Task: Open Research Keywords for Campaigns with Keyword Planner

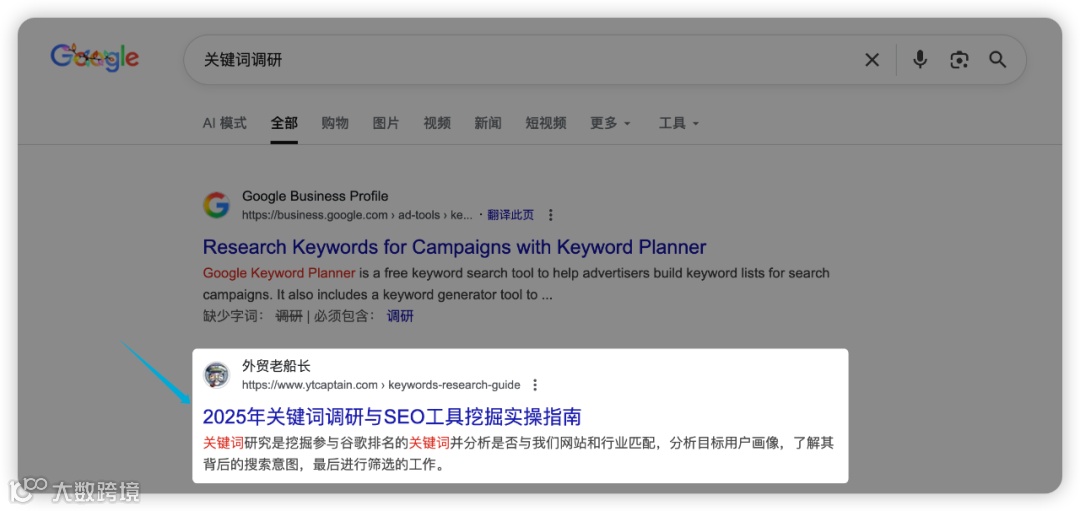Action: (x=455, y=247)
